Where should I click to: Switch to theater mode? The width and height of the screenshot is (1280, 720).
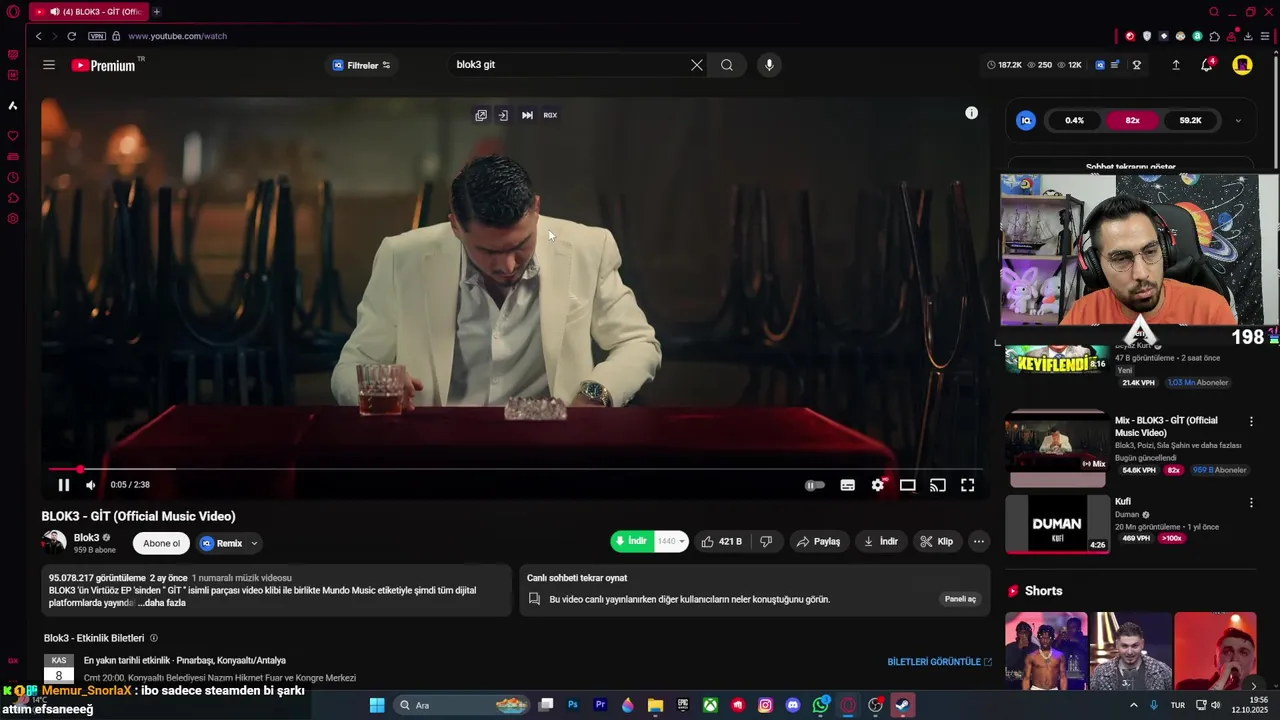pos(907,485)
